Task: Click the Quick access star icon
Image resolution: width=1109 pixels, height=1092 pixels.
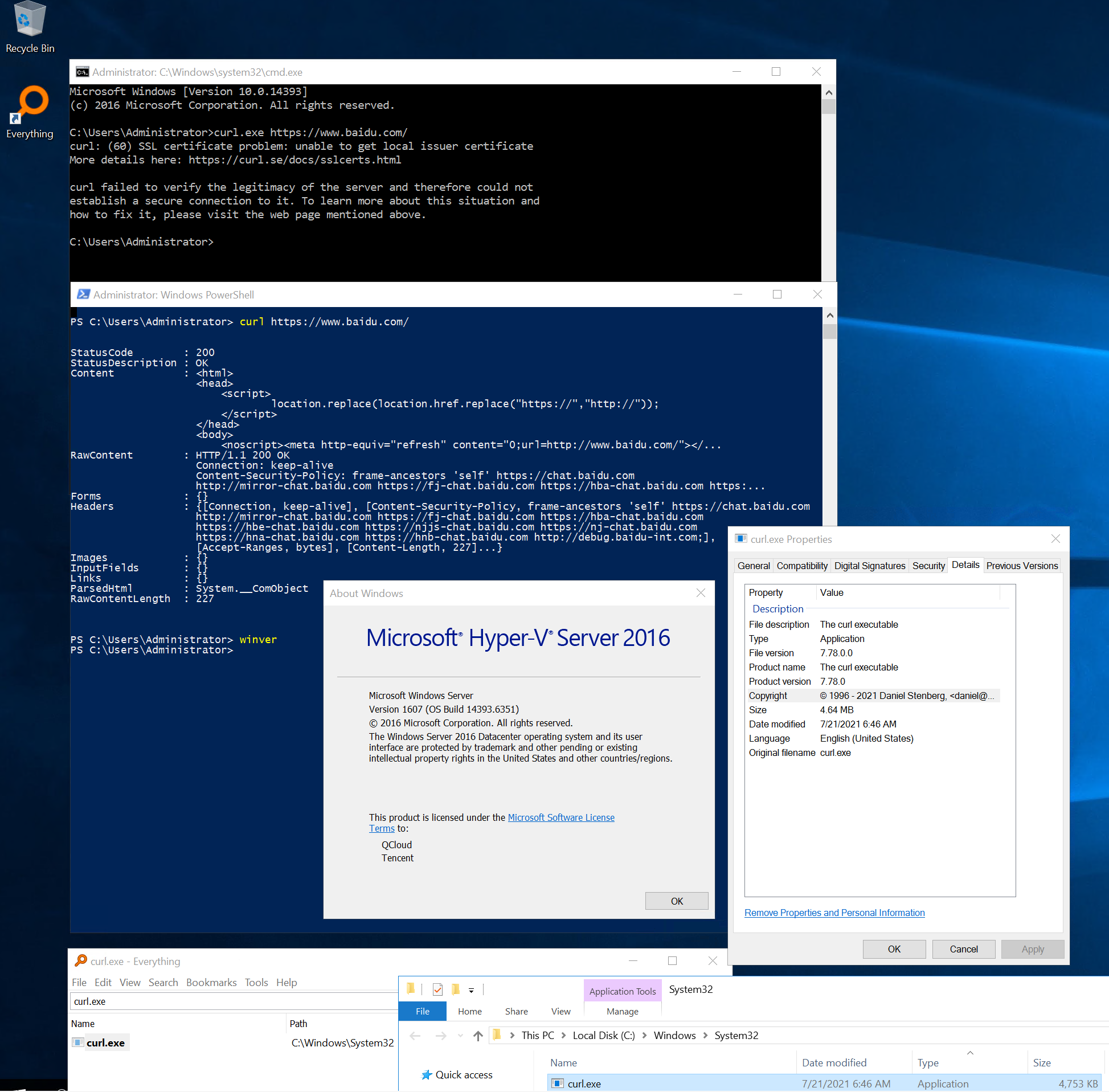Action: click(426, 1075)
